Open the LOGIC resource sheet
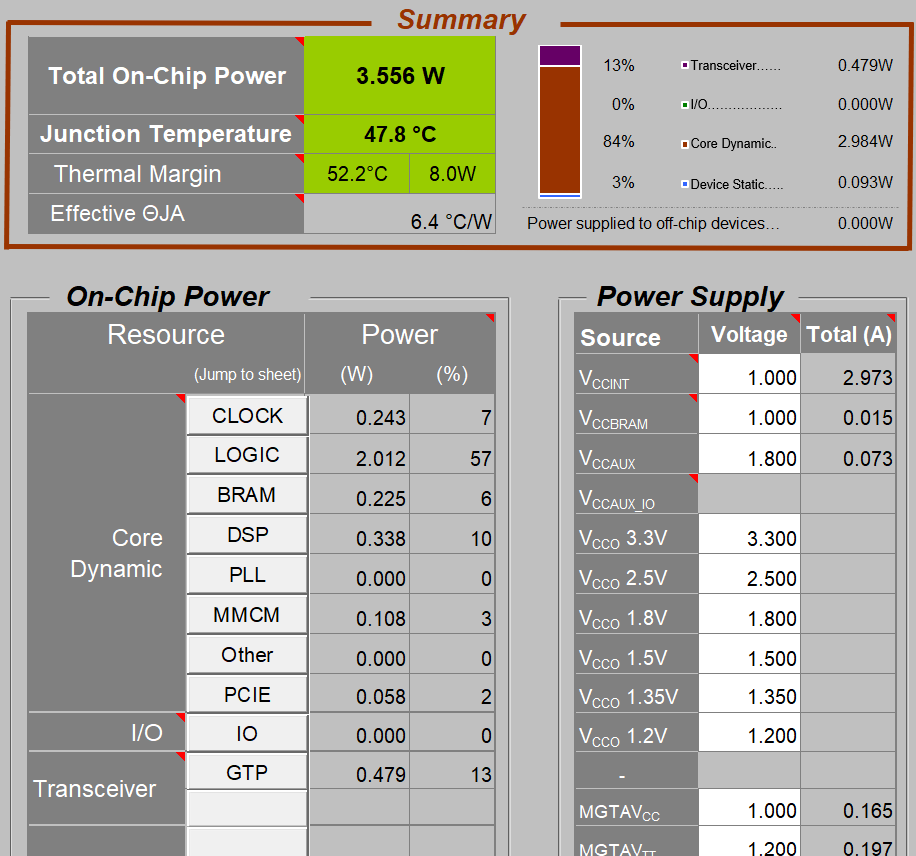This screenshot has height=856, width=916. click(247, 455)
